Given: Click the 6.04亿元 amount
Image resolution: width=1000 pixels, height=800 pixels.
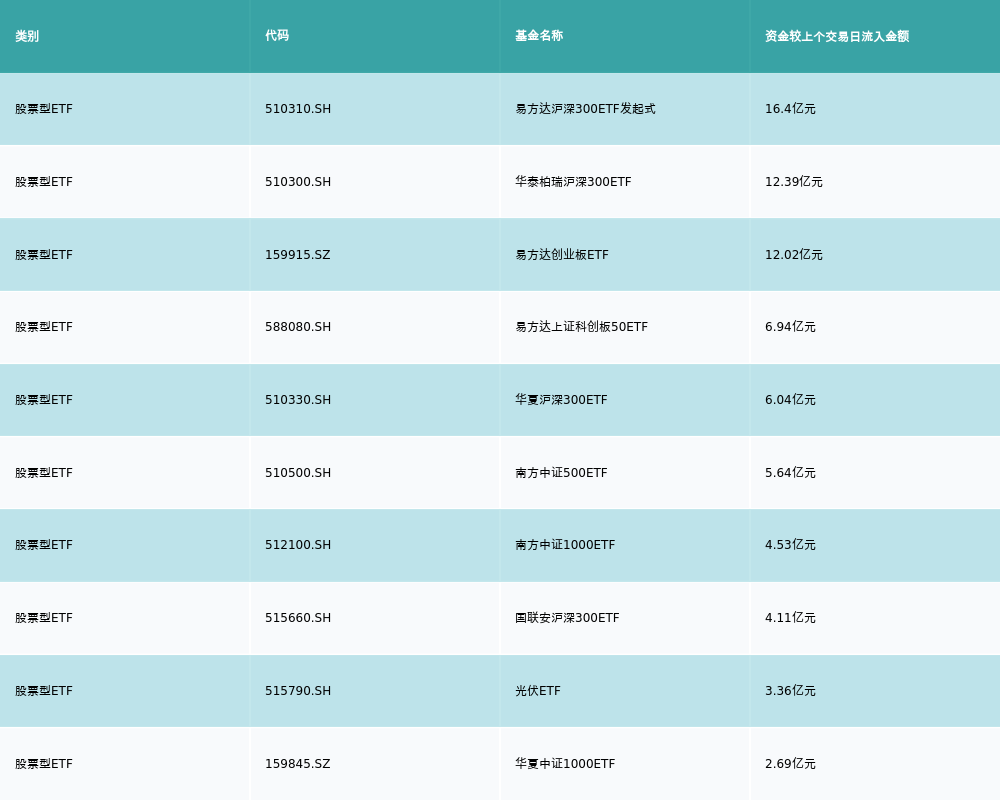Looking at the screenshot, I should 790,400.
